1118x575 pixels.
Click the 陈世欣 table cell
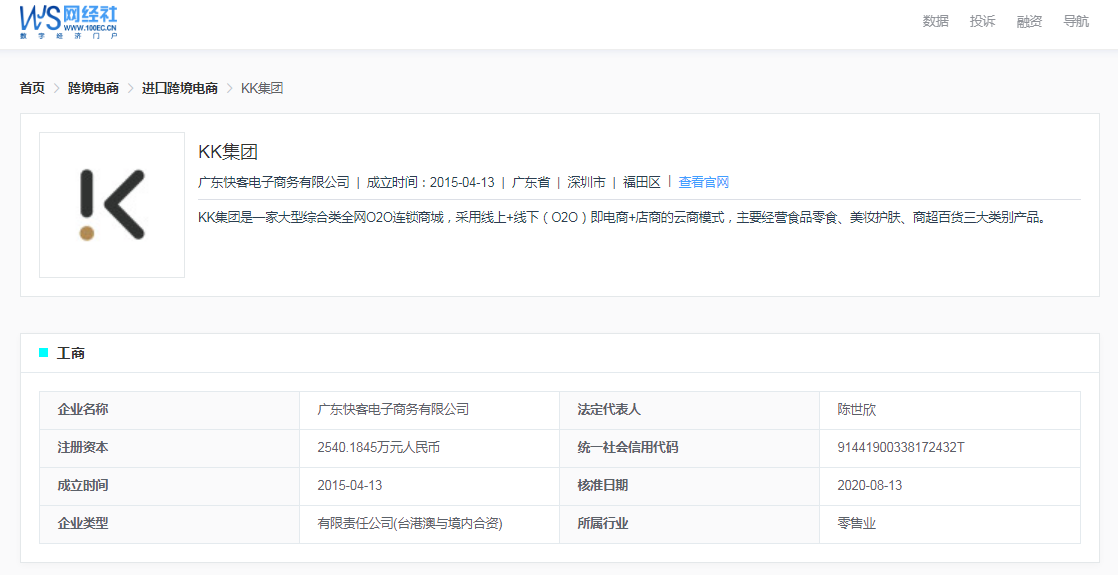856,409
